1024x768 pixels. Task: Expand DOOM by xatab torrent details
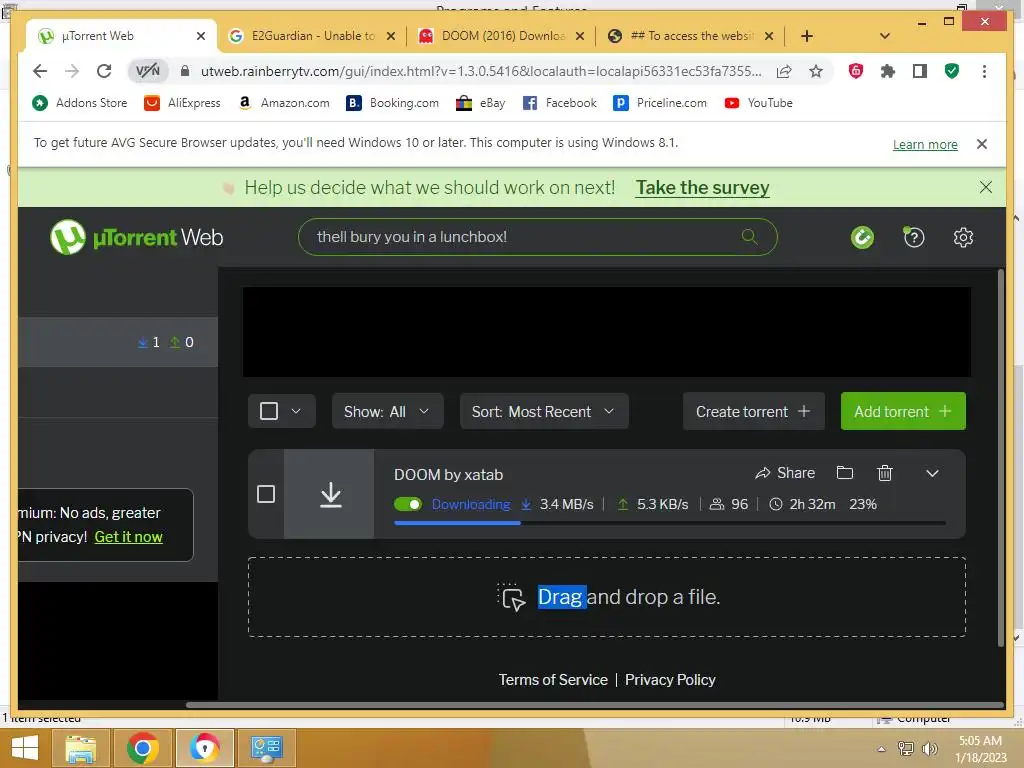click(932, 473)
